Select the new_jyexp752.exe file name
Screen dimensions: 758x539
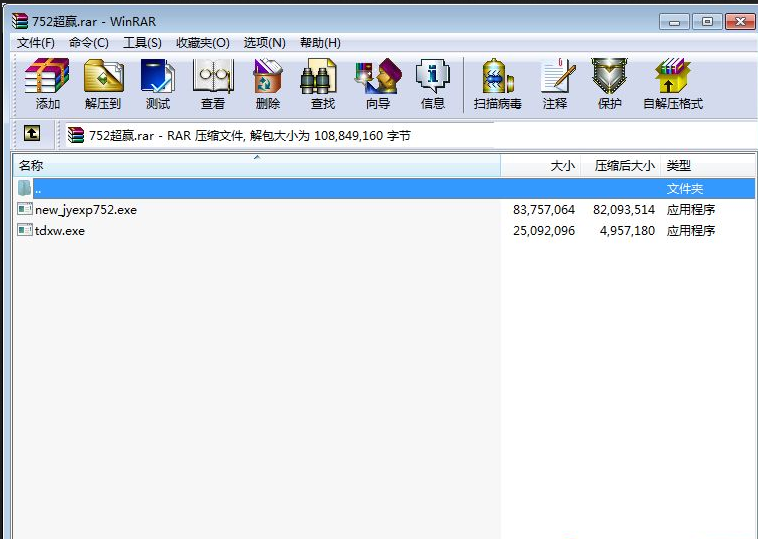coord(86,210)
